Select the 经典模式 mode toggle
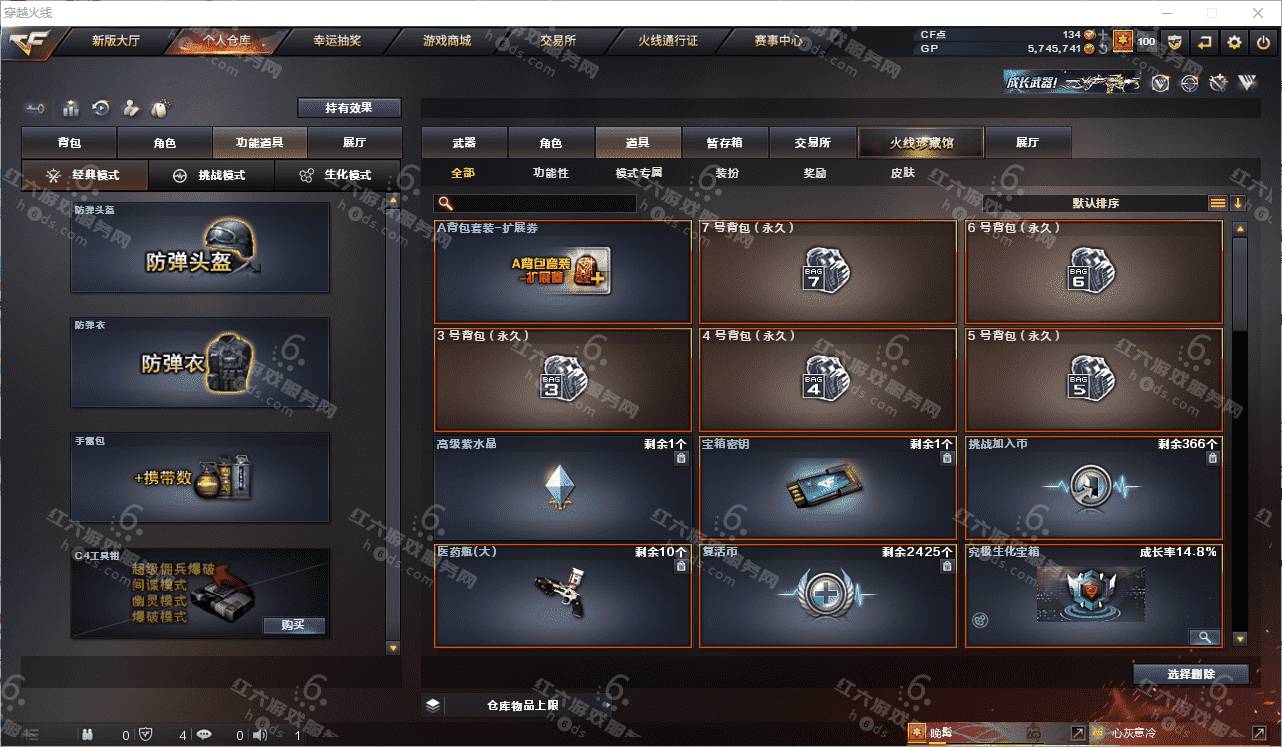 point(84,175)
